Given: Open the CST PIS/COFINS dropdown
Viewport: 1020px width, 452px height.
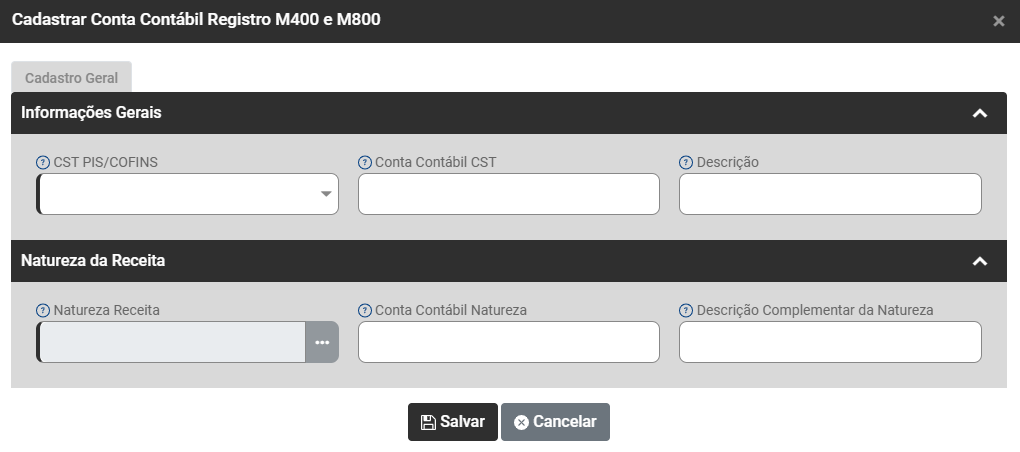Looking at the screenshot, I should click(x=326, y=194).
